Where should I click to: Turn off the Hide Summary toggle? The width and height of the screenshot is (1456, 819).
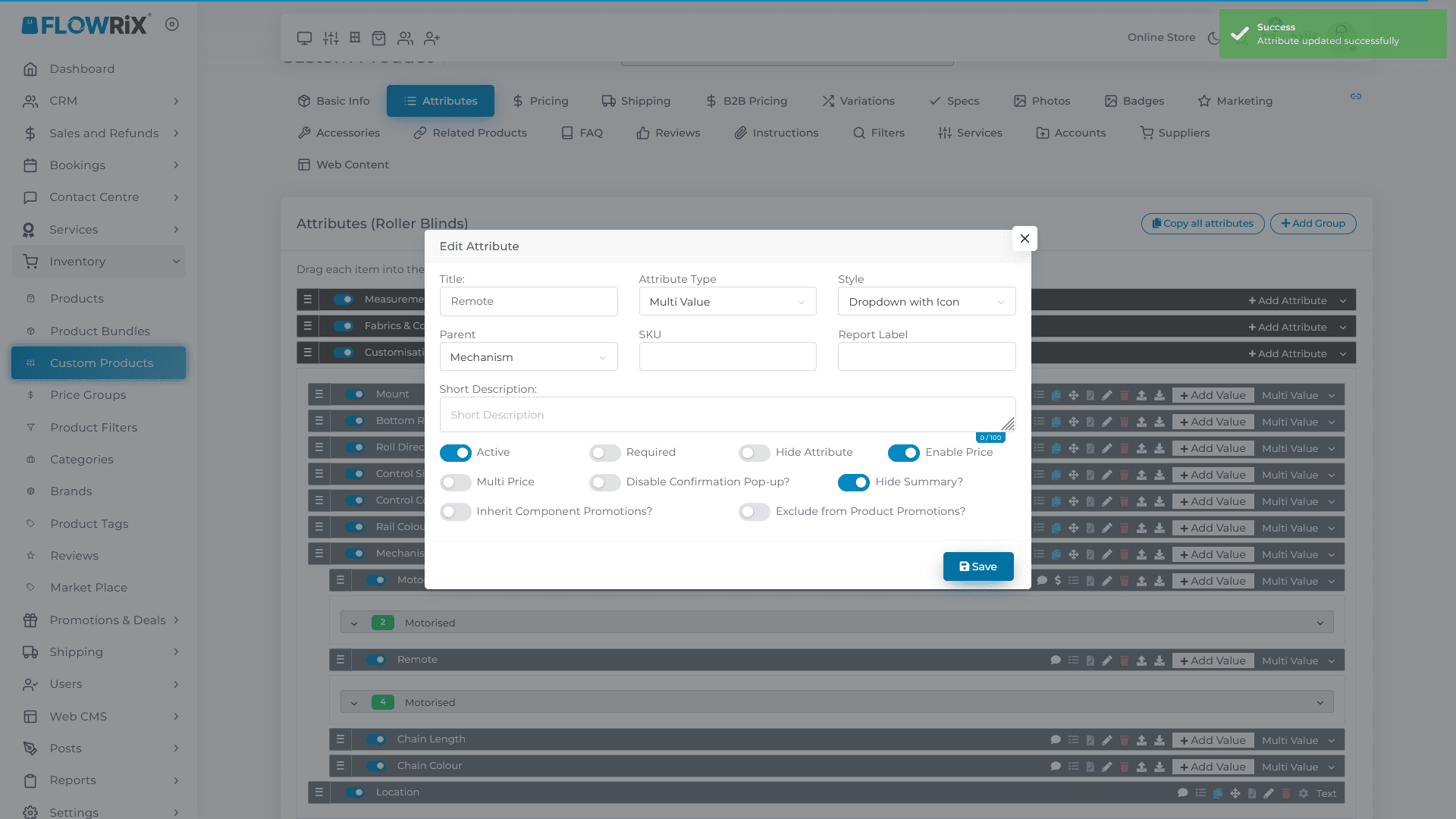coord(854,482)
